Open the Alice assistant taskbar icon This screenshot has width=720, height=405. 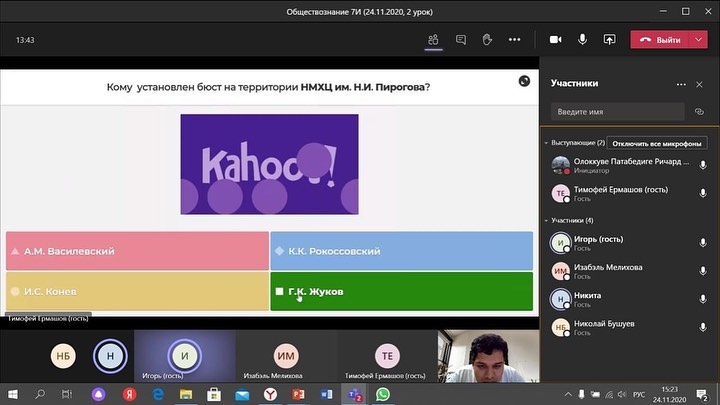(98, 394)
